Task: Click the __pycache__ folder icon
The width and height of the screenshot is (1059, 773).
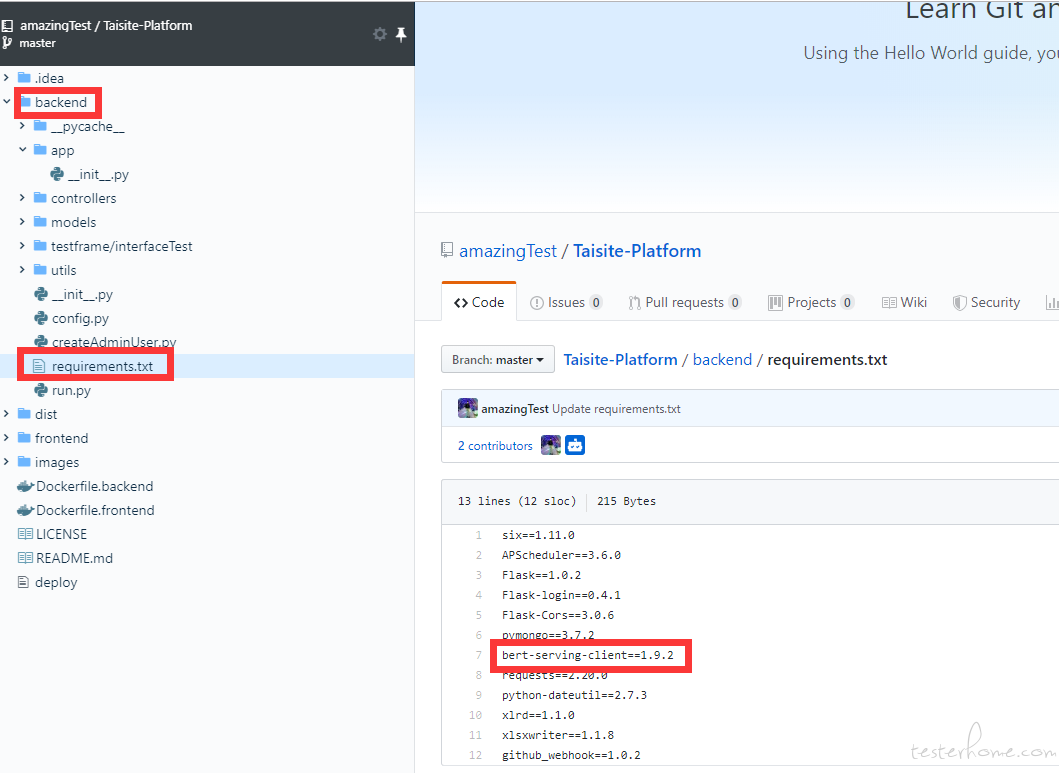Action: point(41,126)
